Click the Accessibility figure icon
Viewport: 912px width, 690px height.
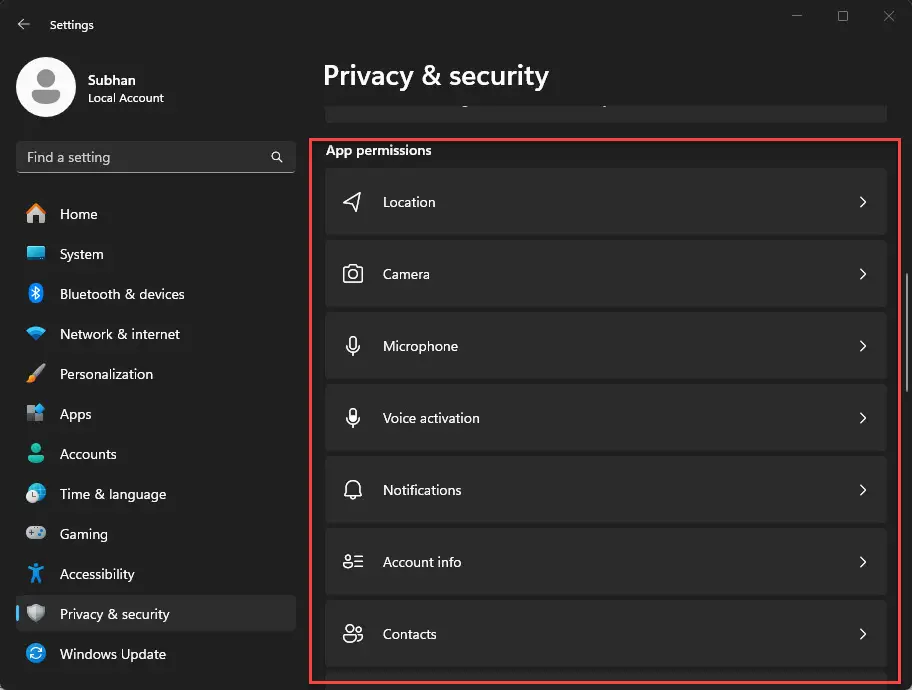coord(36,573)
